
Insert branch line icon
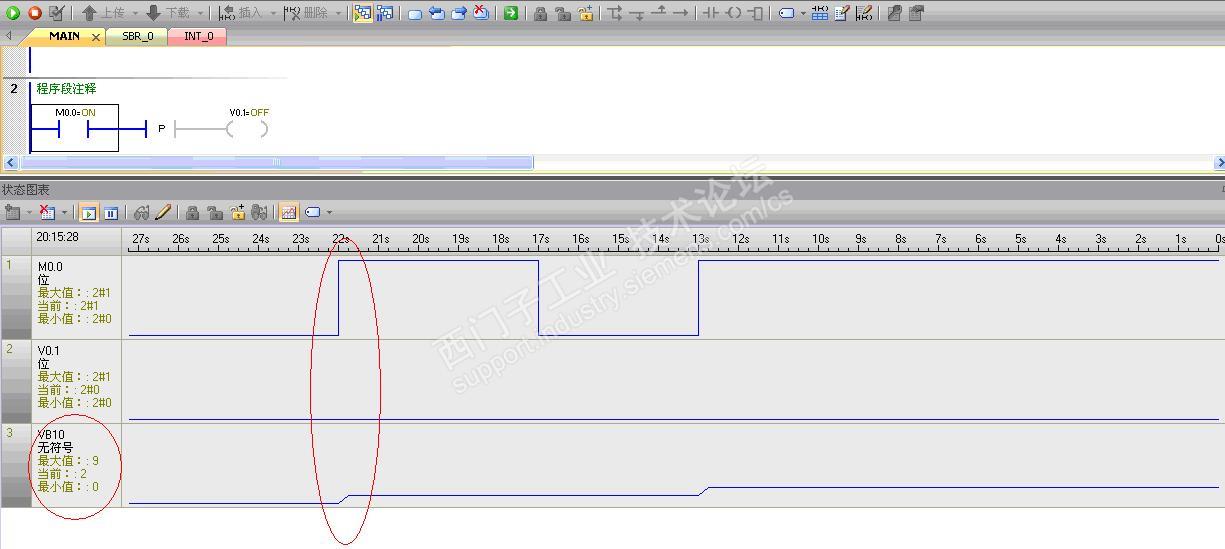(x=614, y=13)
